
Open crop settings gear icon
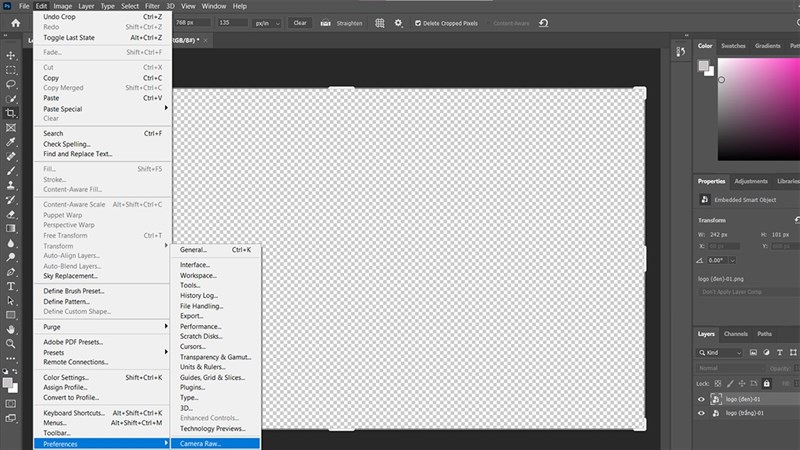click(398, 23)
